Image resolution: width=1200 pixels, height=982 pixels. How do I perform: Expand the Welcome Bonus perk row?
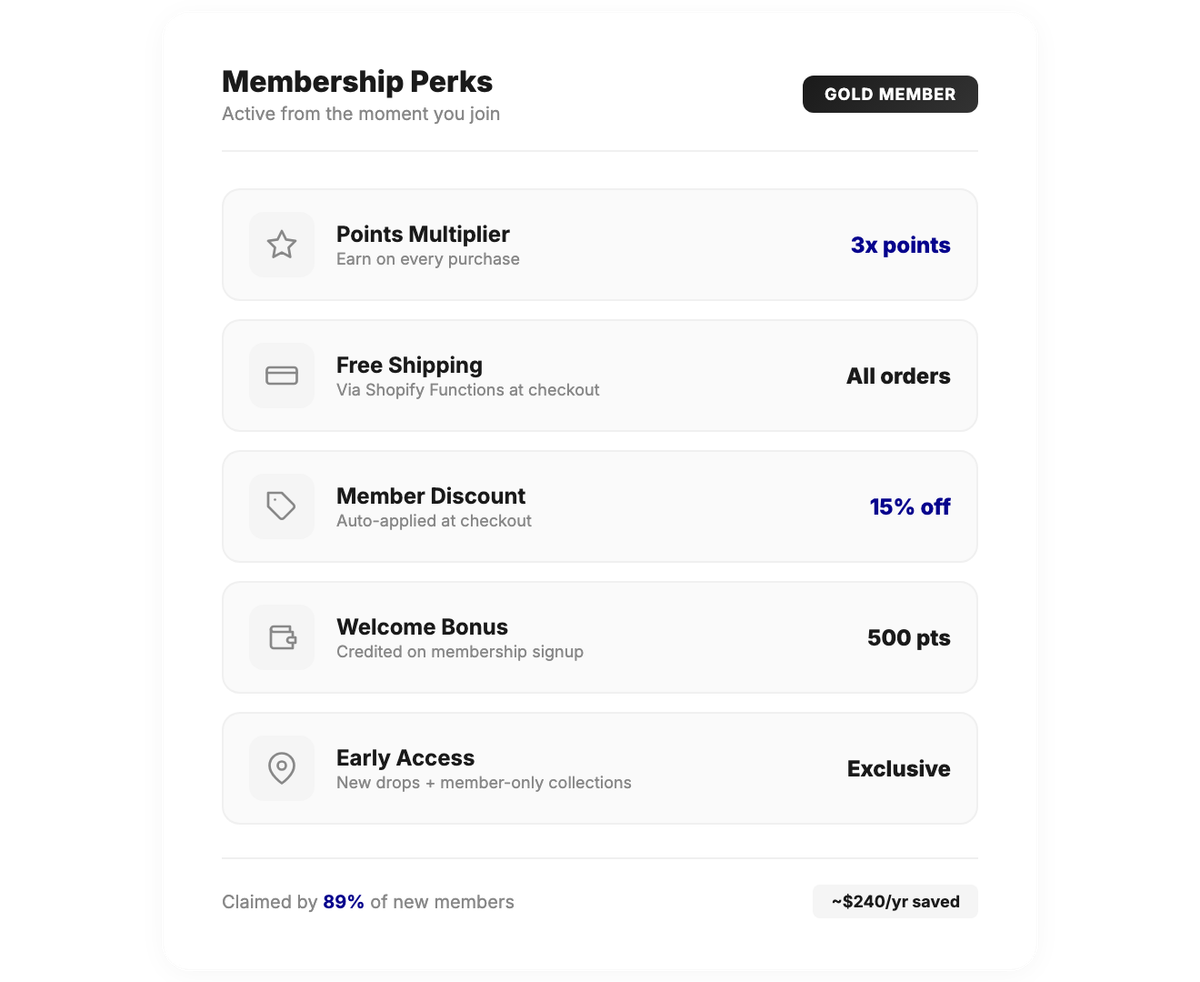[x=600, y=637]
